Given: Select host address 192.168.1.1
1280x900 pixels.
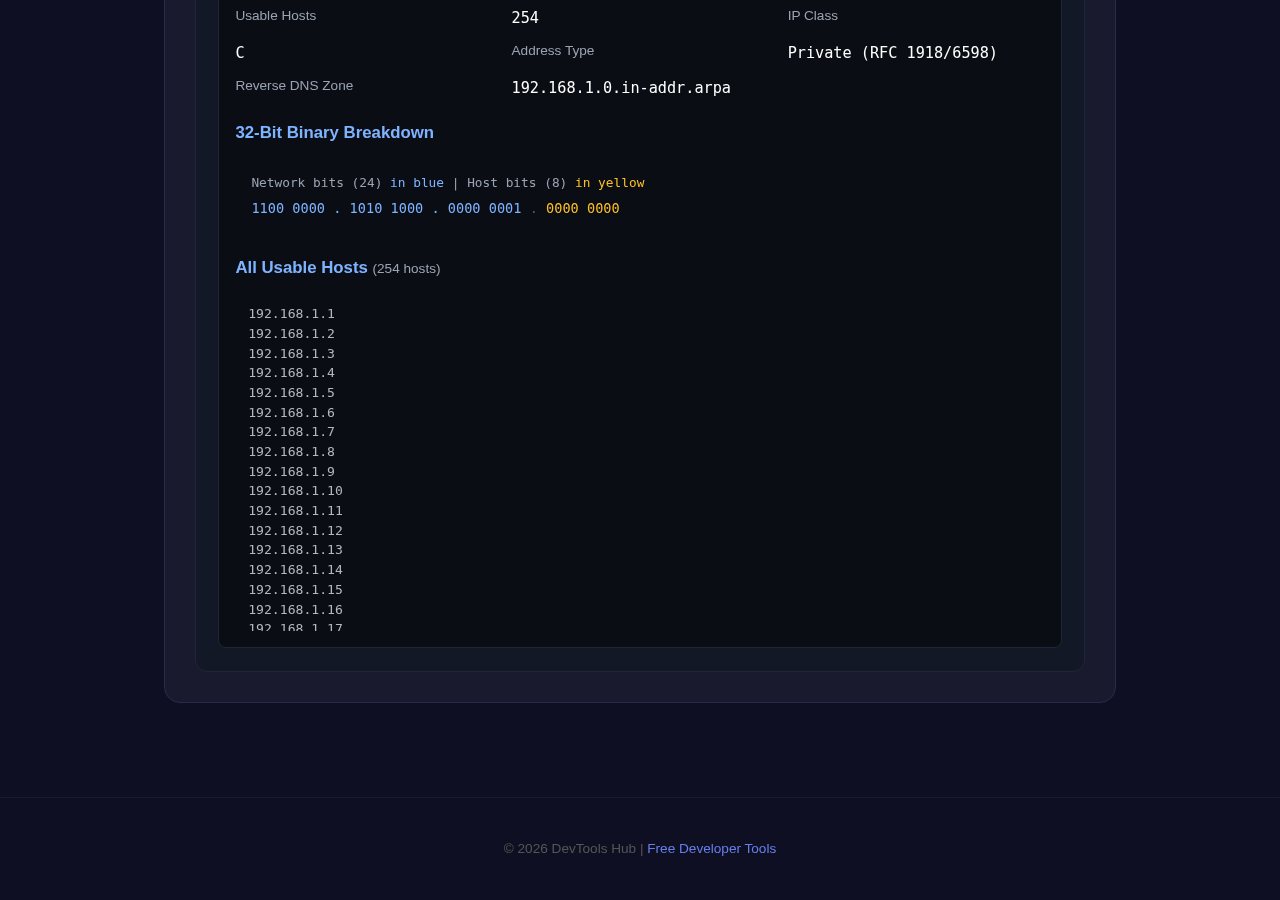Looking at the screenshot, I should [291, 314].
